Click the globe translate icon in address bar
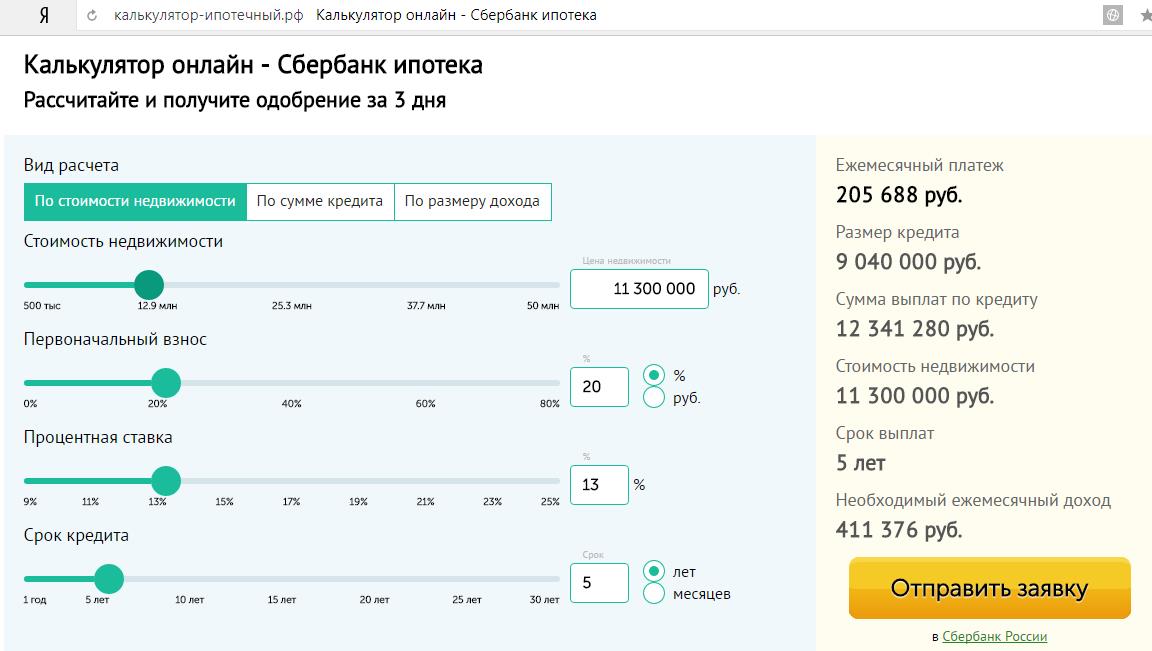Screen dimensions: 1152x651 point(1113,15)
